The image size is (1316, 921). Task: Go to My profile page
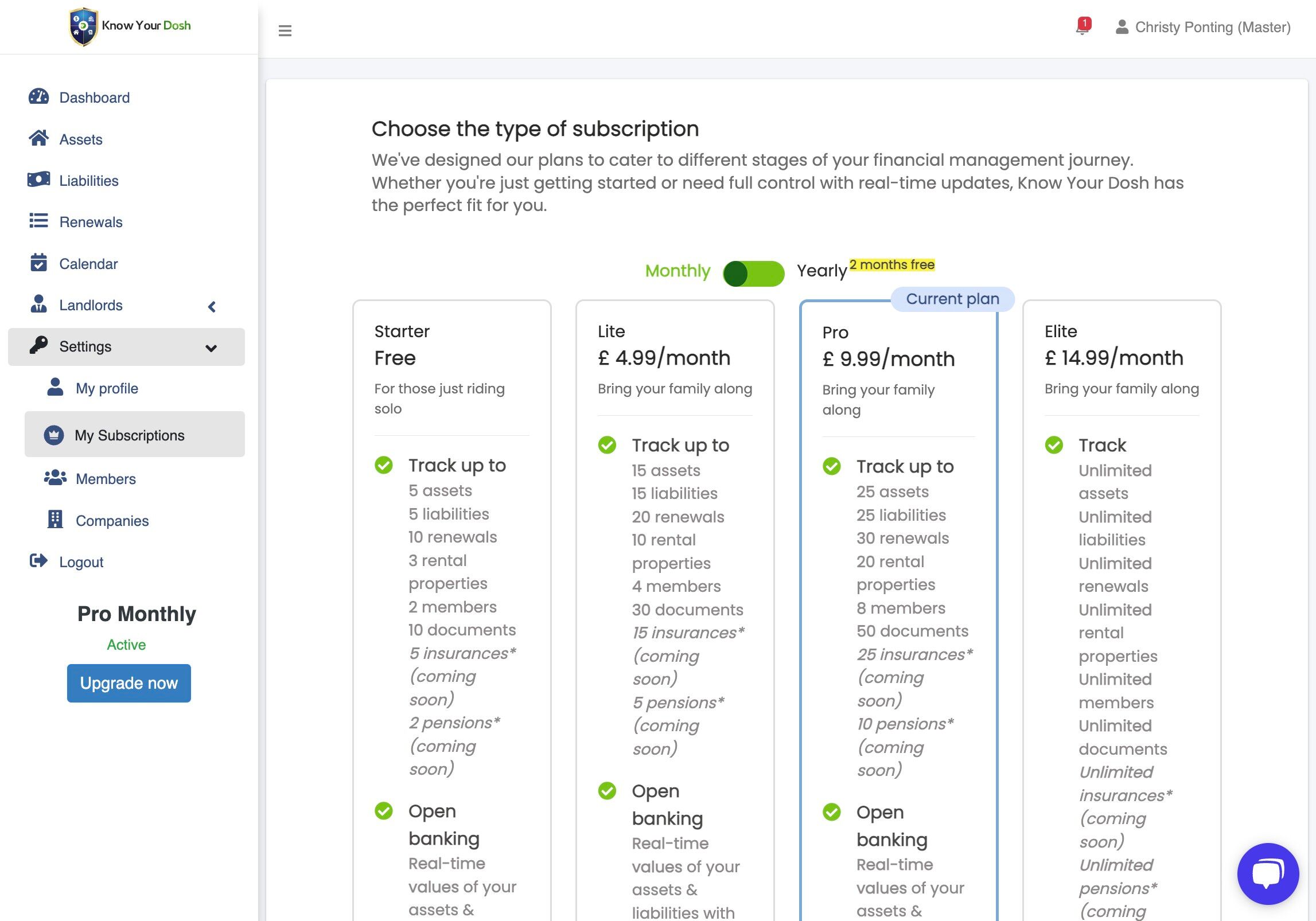[107, 388]
